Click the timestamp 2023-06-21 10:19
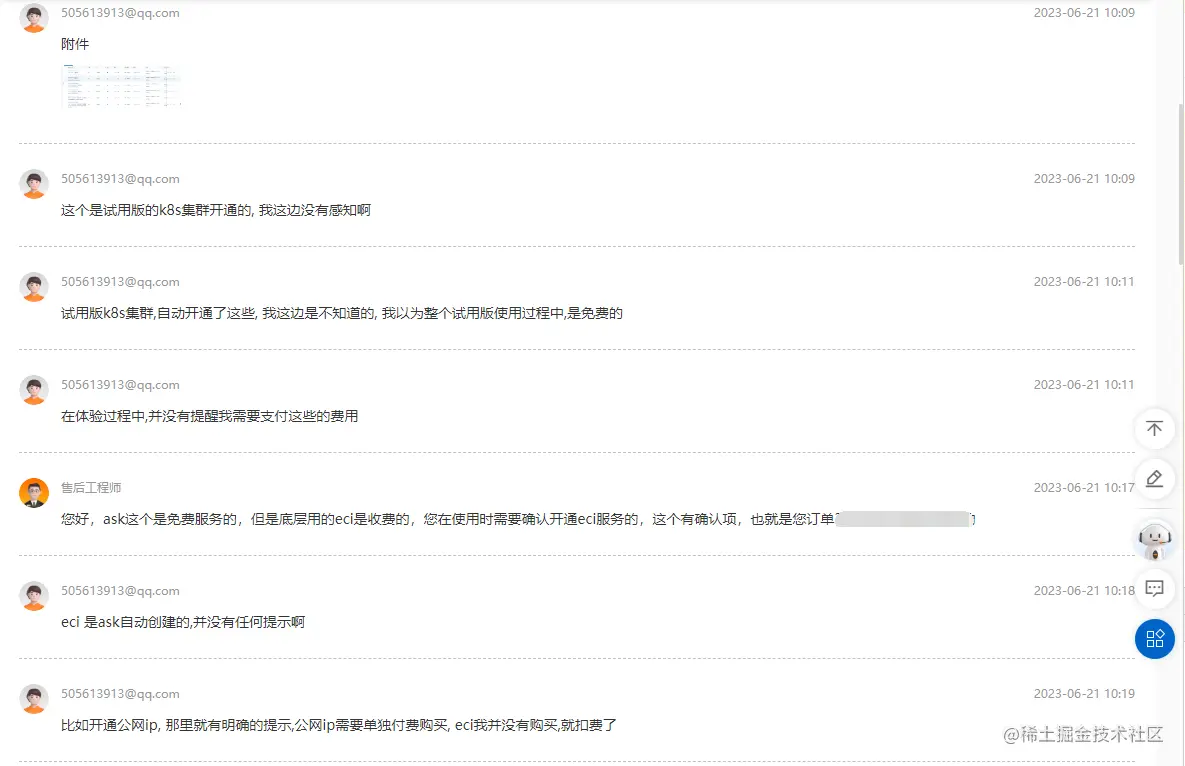1185x766 pixels. click(x=1084, y=693)
